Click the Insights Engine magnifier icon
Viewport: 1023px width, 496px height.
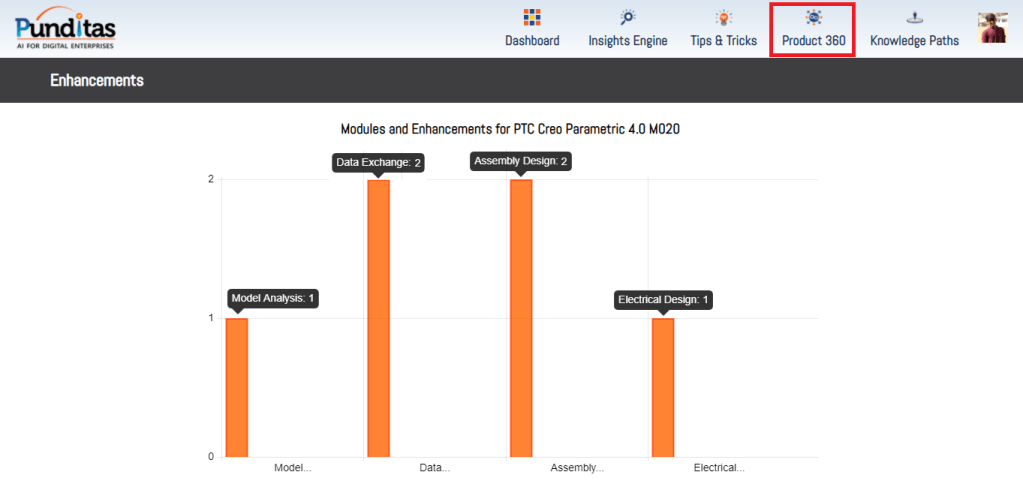627,17
